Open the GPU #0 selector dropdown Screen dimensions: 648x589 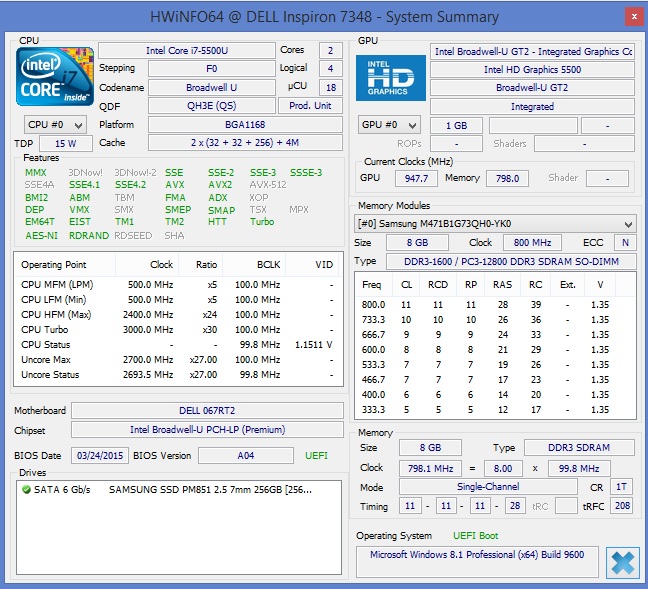pos(391,125)
